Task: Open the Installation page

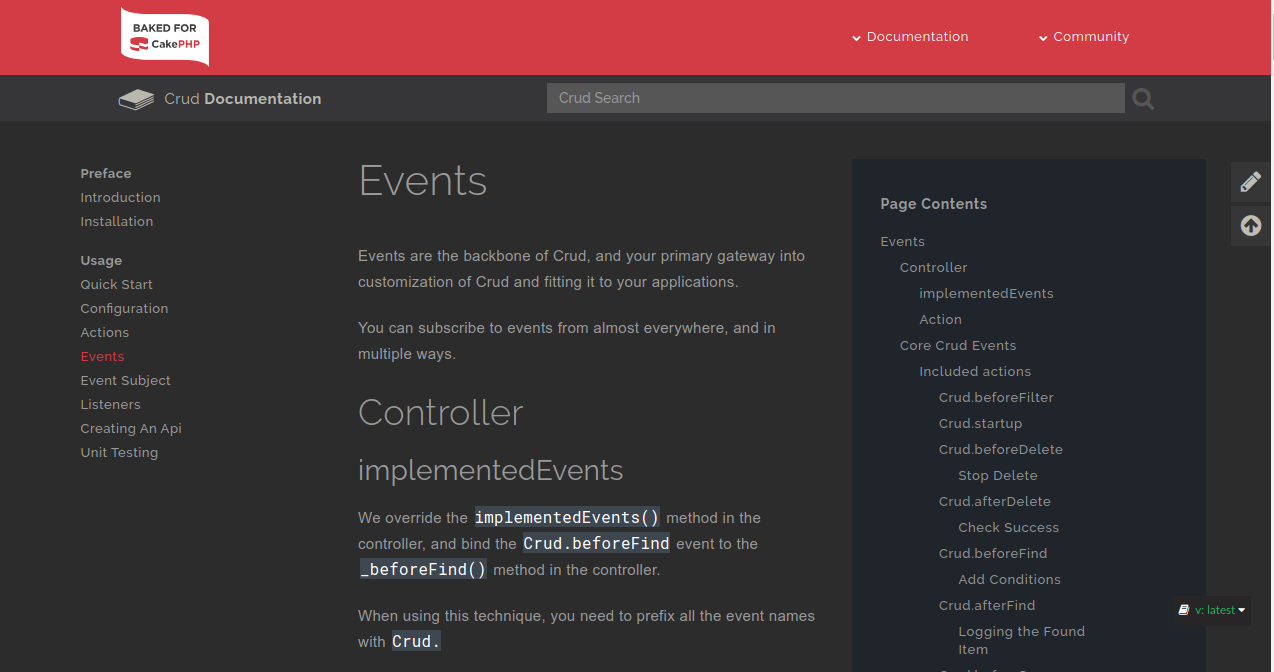Action: [x=116, y=221]
